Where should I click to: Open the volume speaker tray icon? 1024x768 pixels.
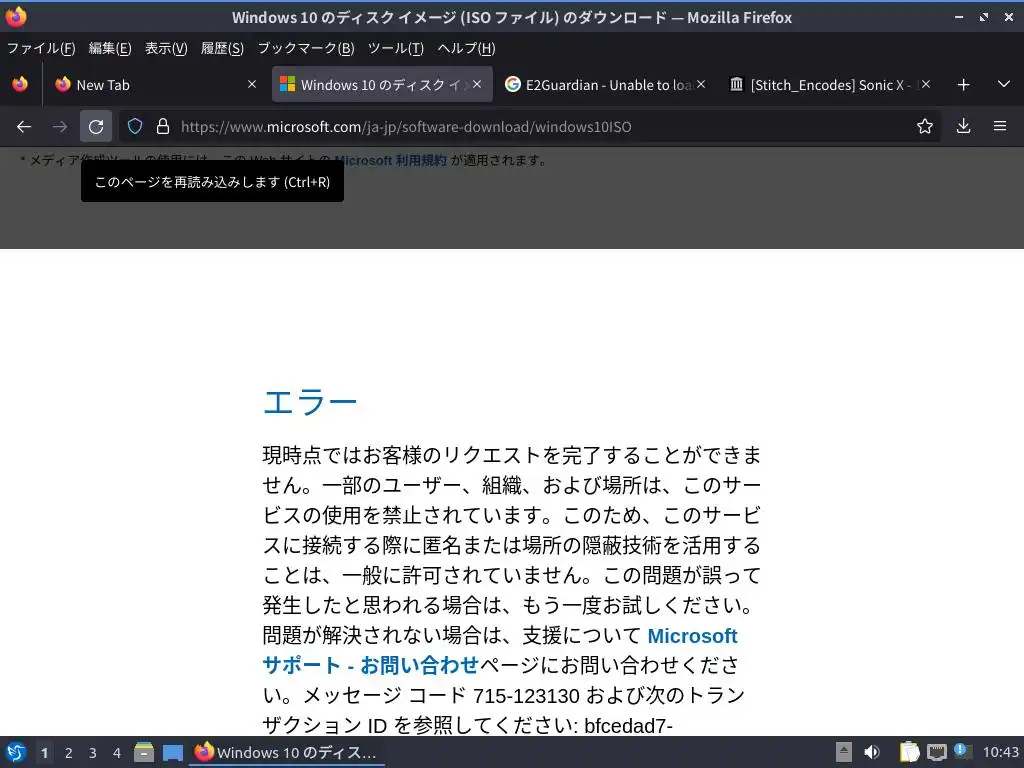tap(872, 752)
